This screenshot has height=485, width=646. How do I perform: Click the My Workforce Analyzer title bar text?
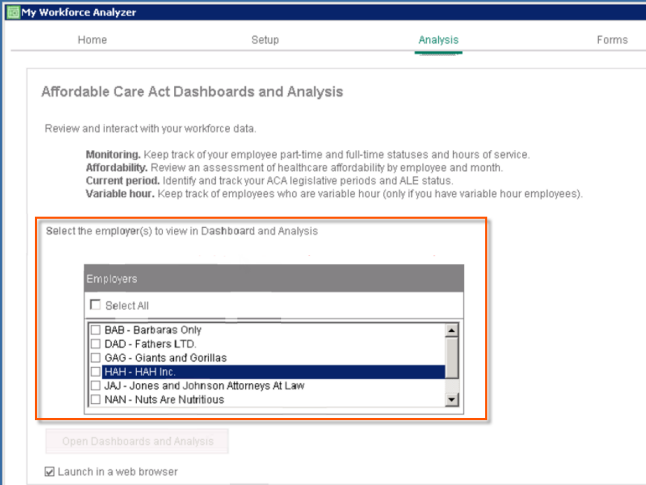78,12
